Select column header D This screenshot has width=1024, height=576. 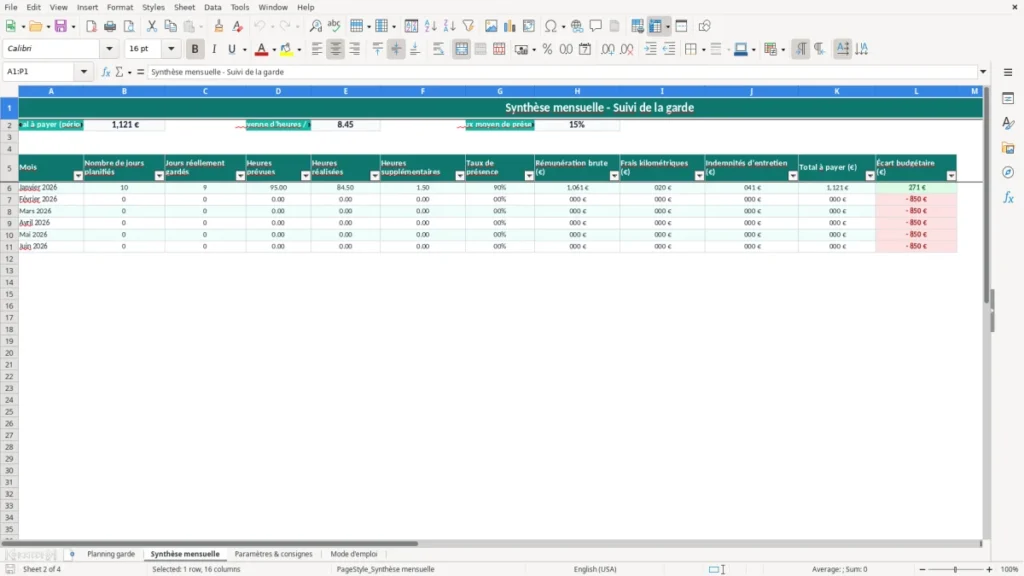(278, 91)
